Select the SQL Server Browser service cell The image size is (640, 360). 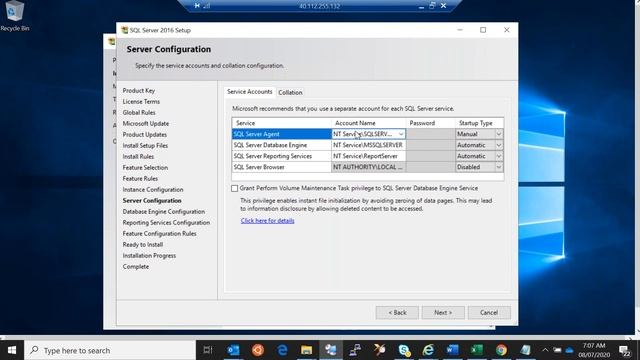click(x=282, y=167)
